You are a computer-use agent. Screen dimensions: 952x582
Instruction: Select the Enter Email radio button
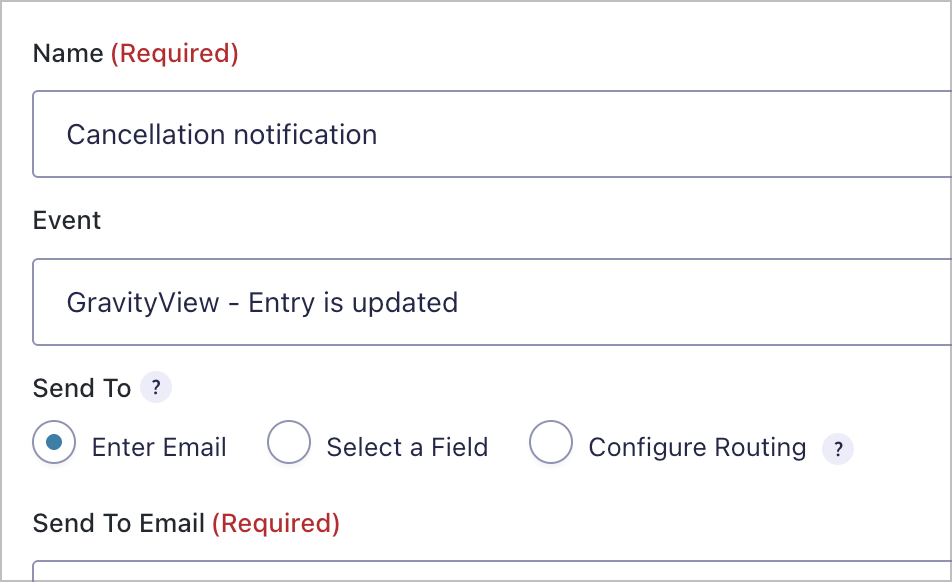coord(54,443)
